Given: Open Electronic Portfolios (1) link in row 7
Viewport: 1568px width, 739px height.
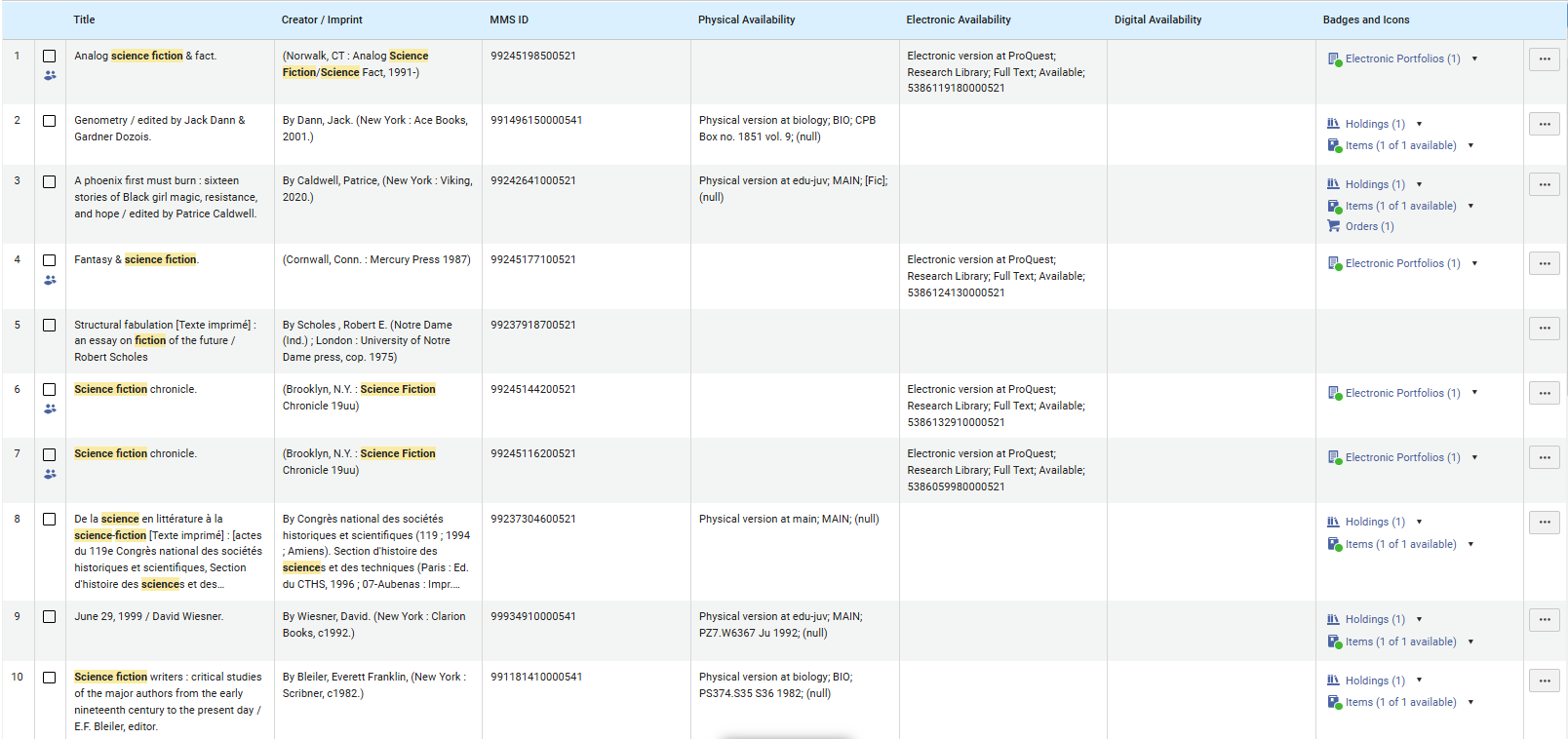Looking at the screenshot, I should [1403, 458].
